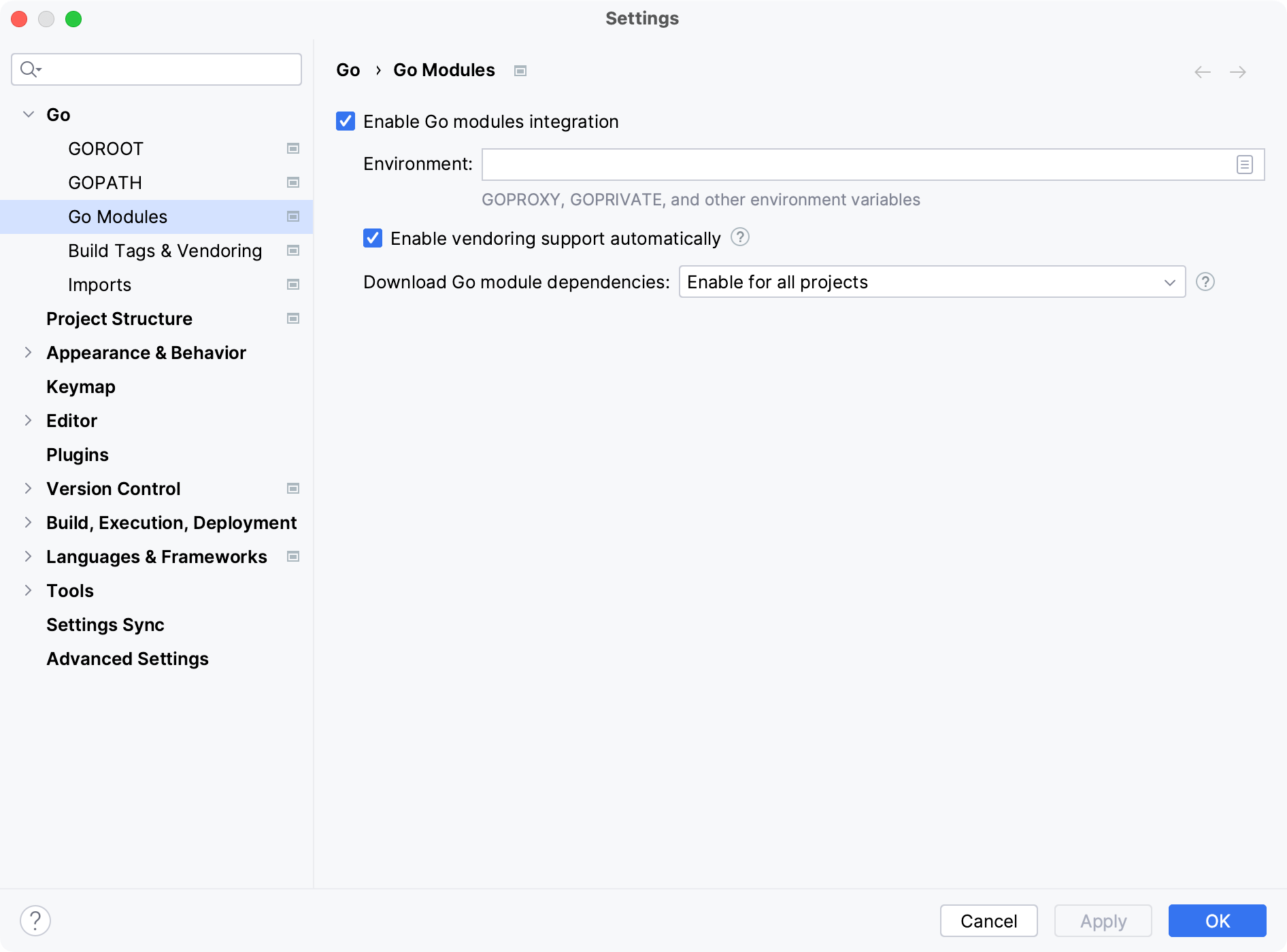
Task: Collapse the Go settings group
Action: click(x=29, y=114)
